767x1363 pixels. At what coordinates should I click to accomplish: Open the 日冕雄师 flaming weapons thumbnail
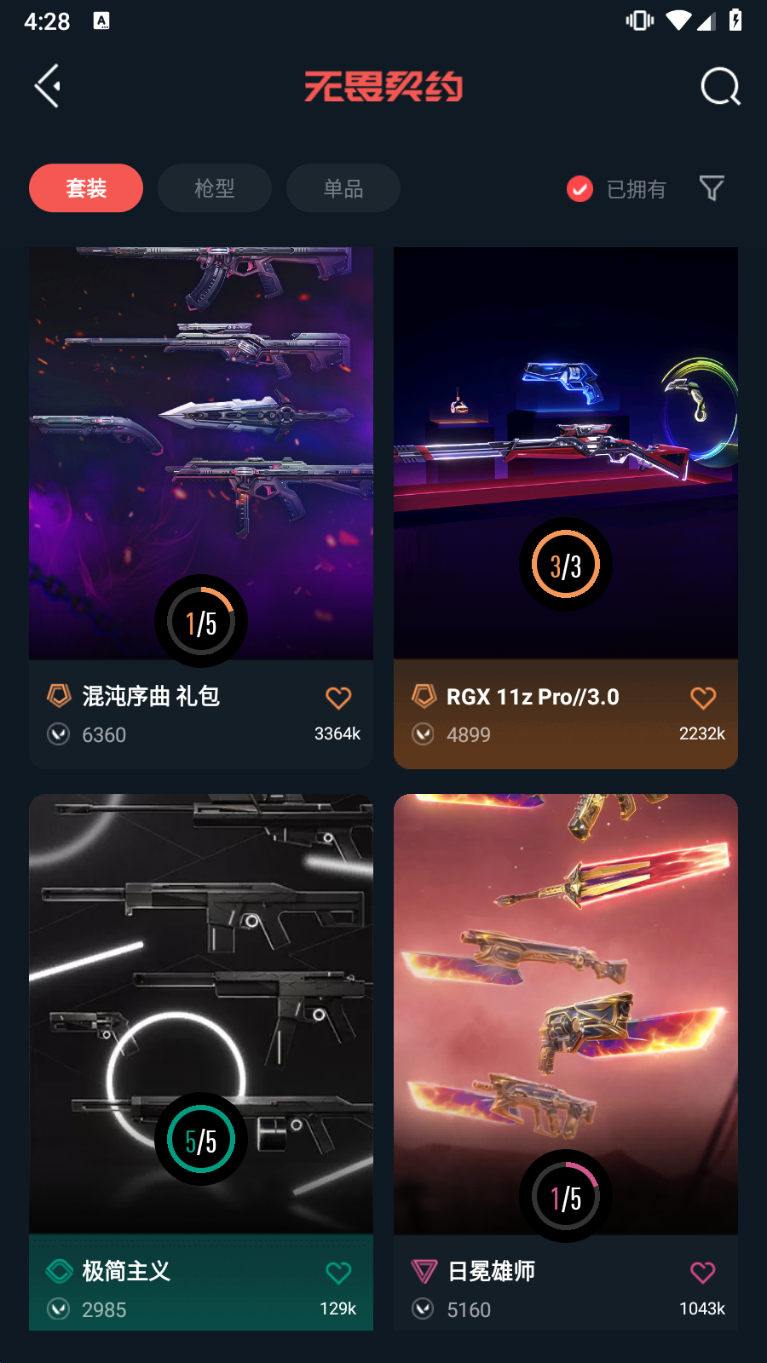click(x=566, y=1014)
